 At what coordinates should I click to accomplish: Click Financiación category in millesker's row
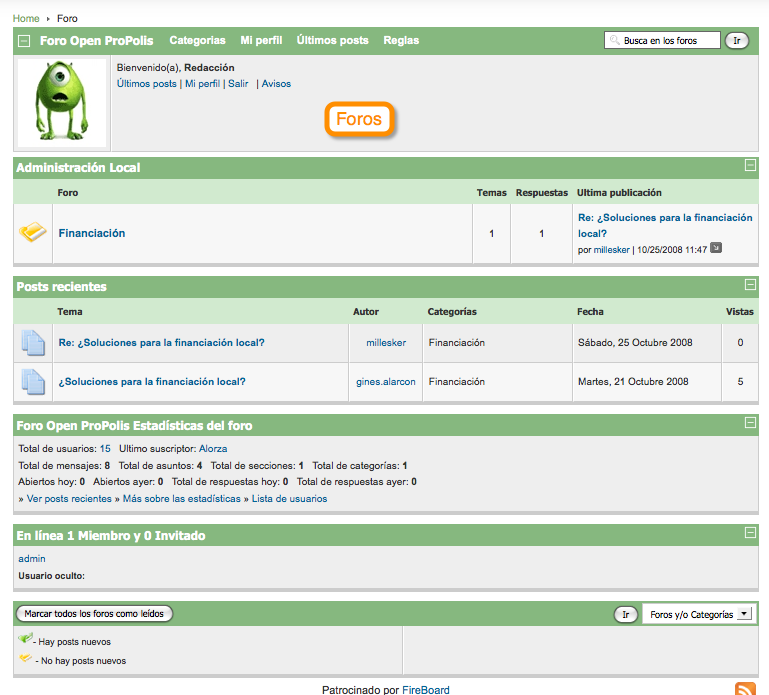tap(457, 342)
